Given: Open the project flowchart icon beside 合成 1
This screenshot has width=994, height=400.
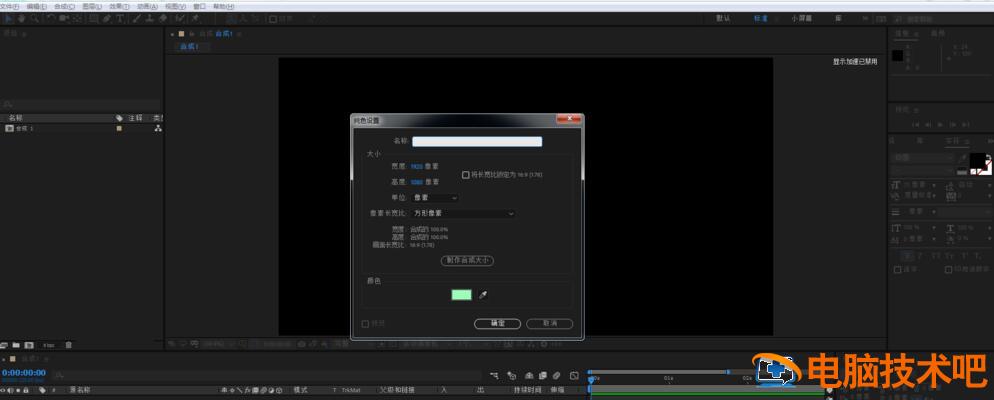Looking at the screenshot, I should click(x=158, y=128).
